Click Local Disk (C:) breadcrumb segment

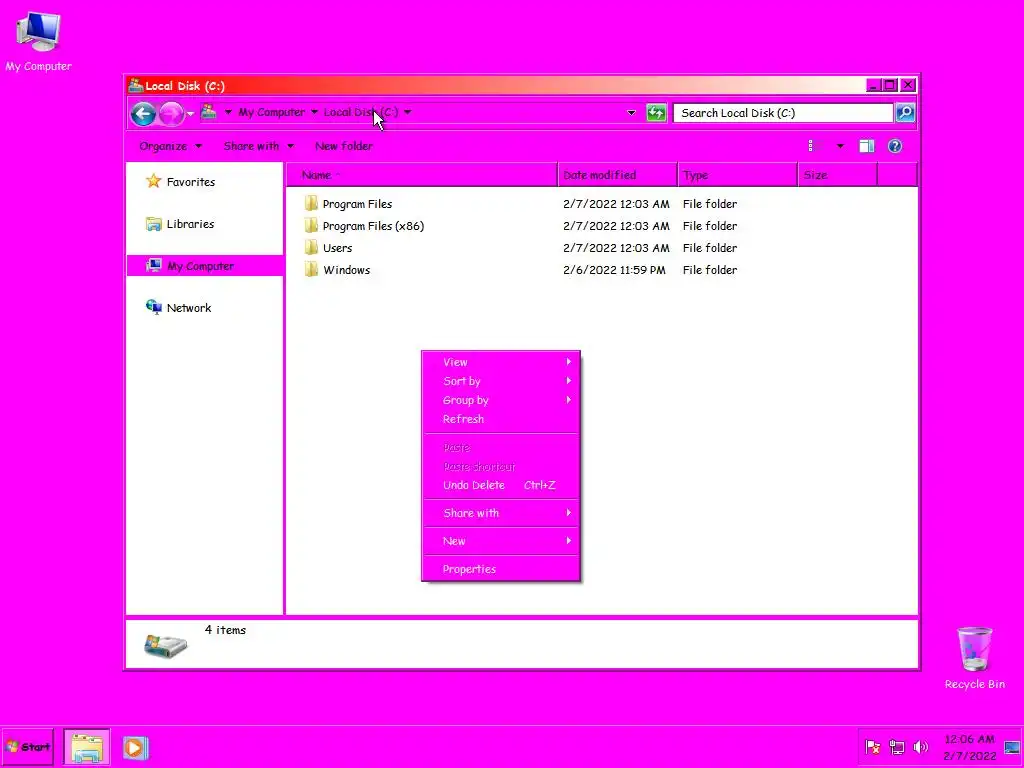[x=360, y=112]
